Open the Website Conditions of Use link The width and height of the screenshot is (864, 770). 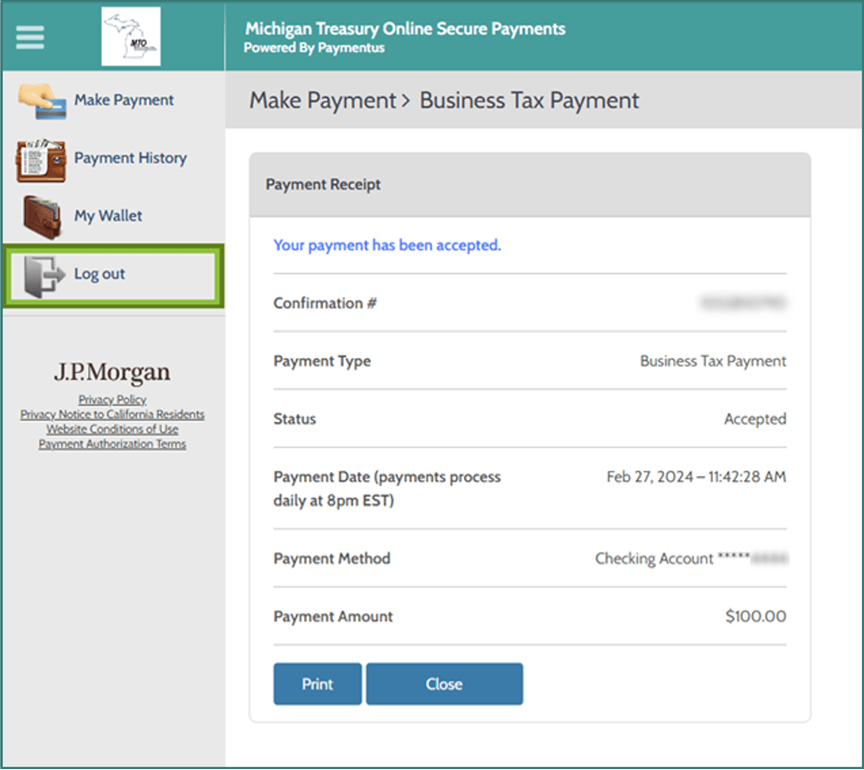[112, 429]
